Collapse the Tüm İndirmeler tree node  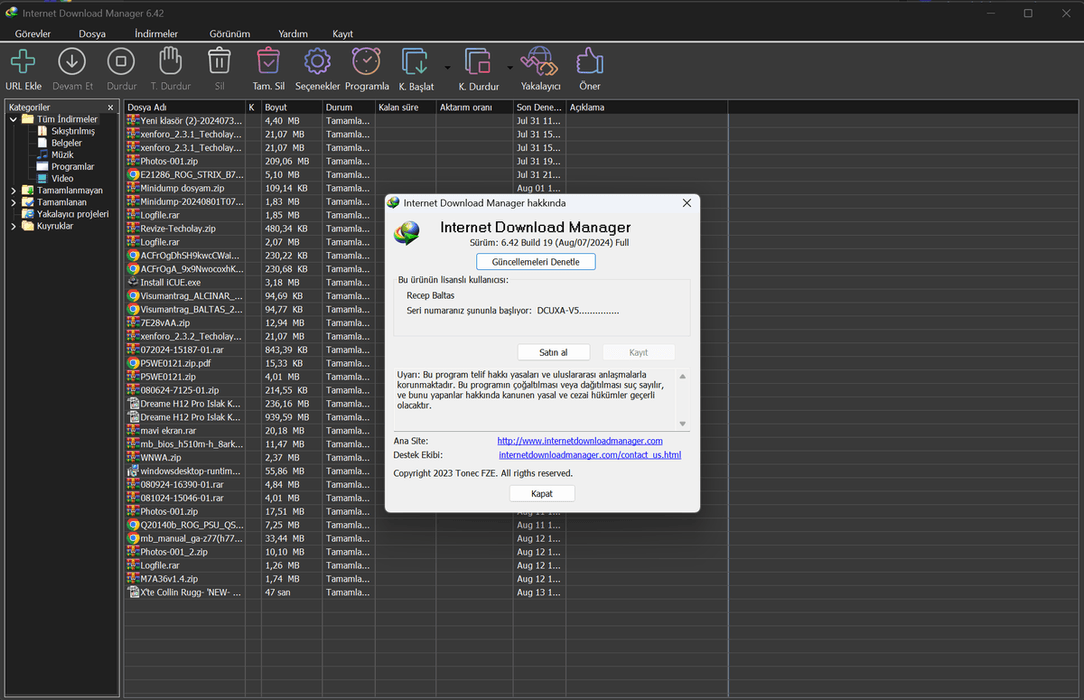(13, 120)
